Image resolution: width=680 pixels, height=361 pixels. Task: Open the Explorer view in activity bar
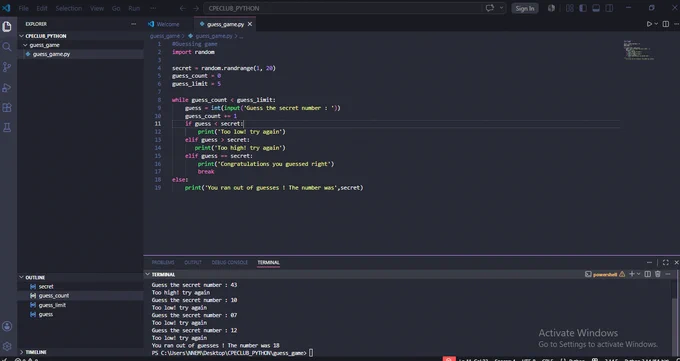(x=7, y=26)
